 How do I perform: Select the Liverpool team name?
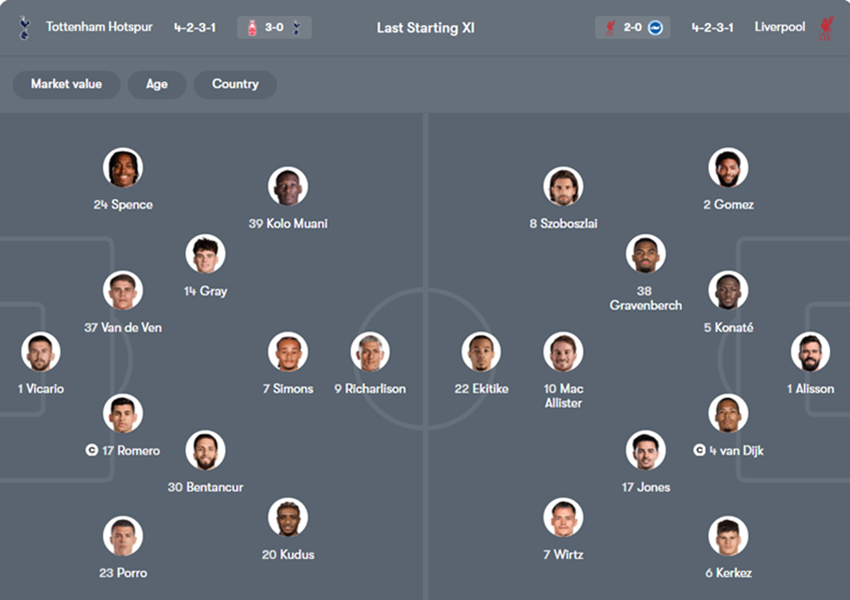point(779,28)
